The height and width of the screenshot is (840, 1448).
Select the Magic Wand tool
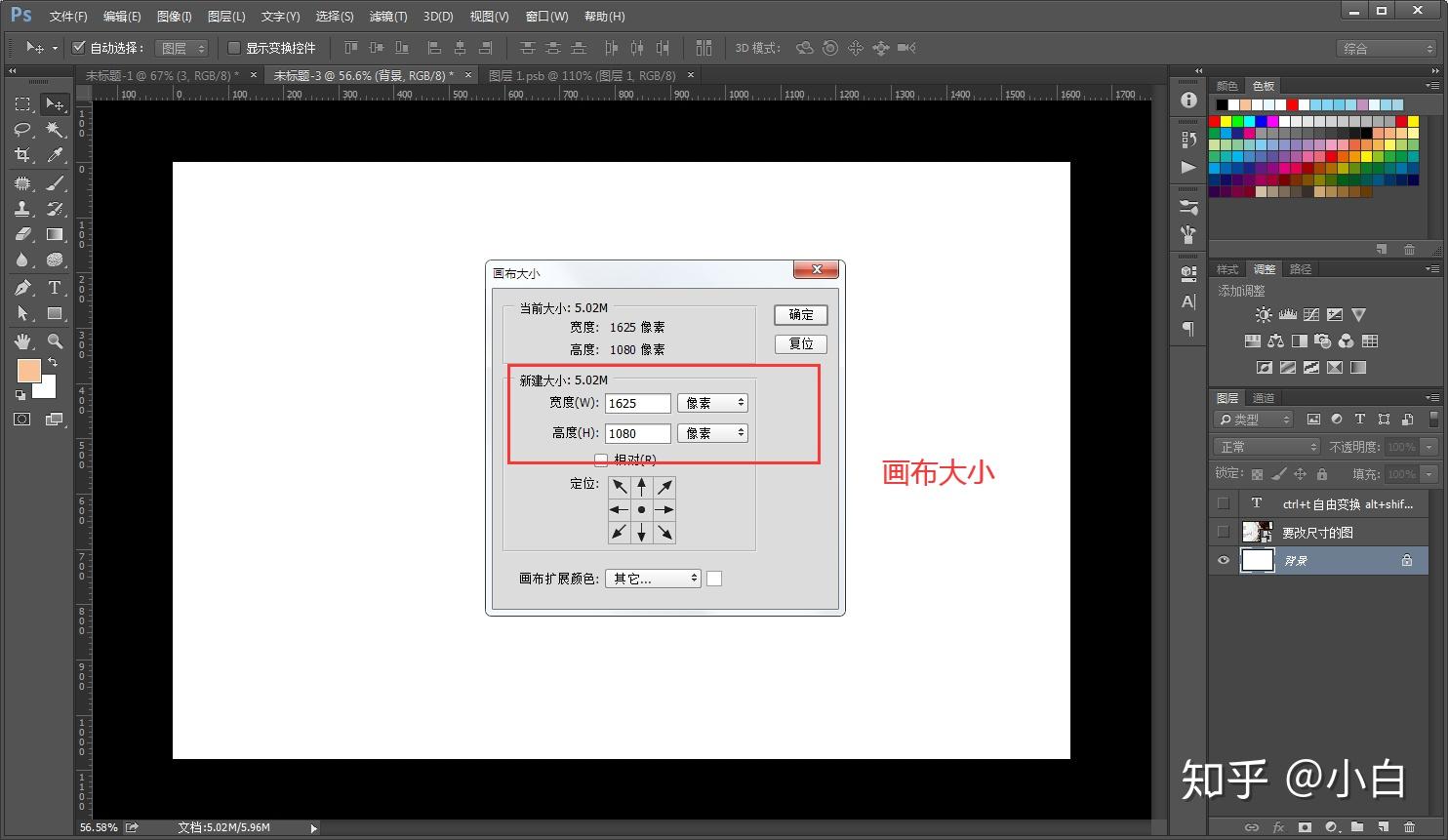(x=55, y=129)
